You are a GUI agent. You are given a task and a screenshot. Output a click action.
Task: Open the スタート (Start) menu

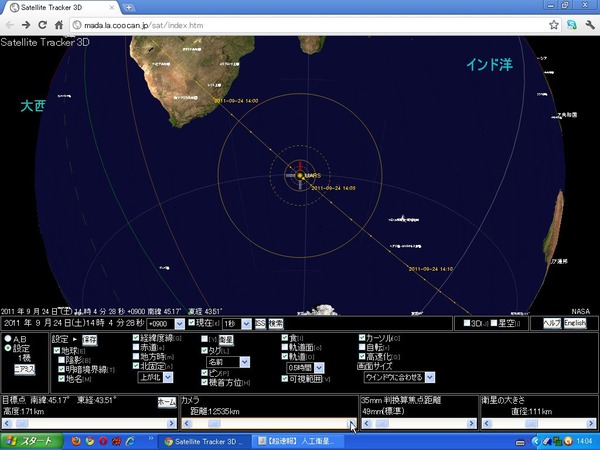(31, 441)
